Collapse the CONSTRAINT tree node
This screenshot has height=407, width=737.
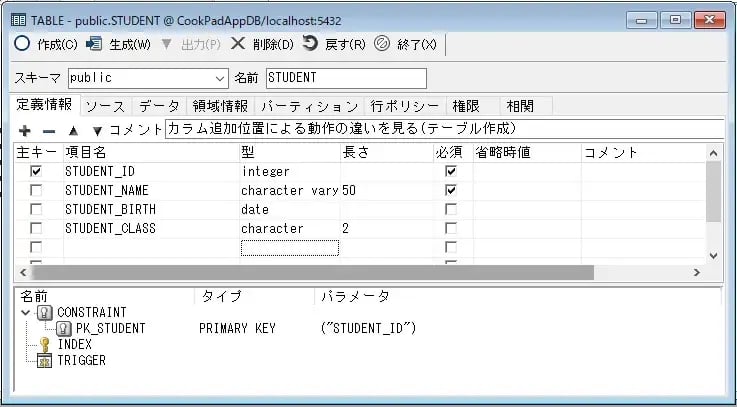[x=24, y=312]
